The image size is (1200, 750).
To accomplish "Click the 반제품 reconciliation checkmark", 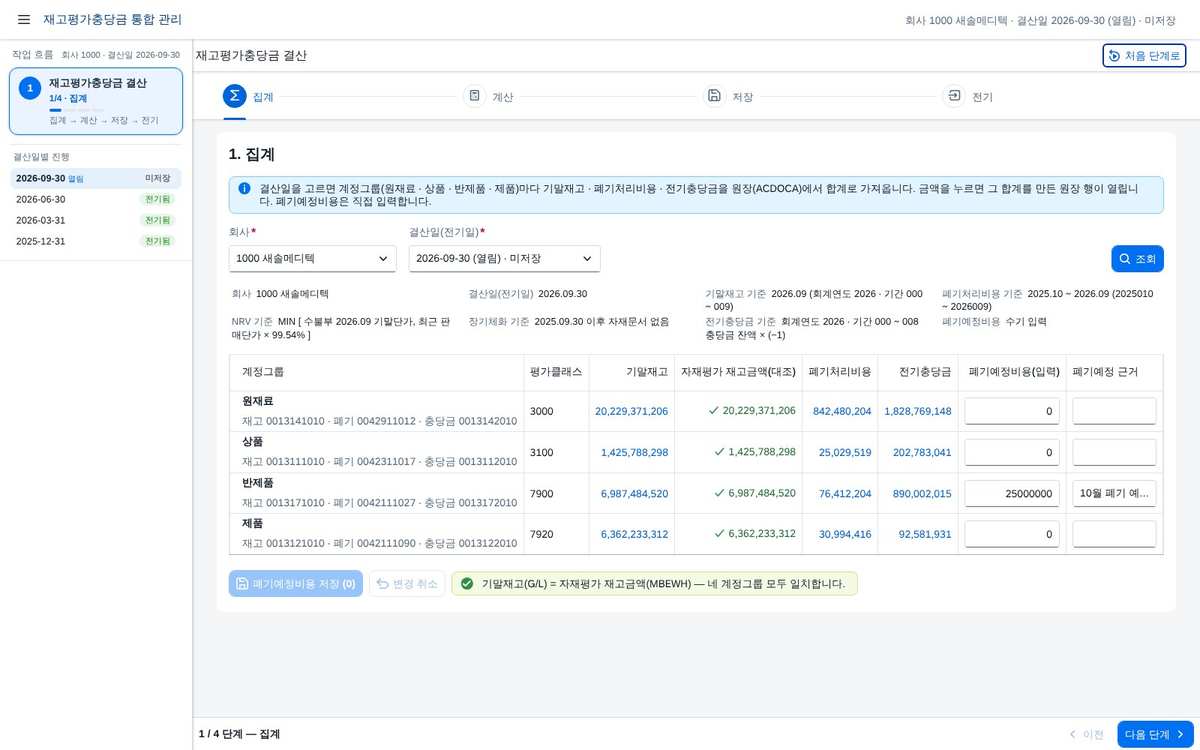I will click(719, 493).
